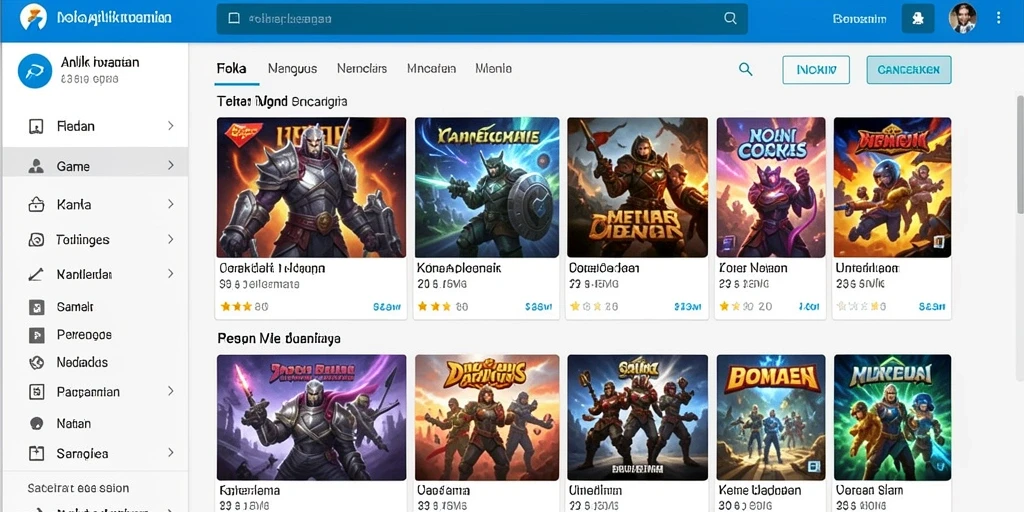The height and width of the screenshot is (512, 1024).
Task: Switch to the Menie tab
Action: point(494,69)
